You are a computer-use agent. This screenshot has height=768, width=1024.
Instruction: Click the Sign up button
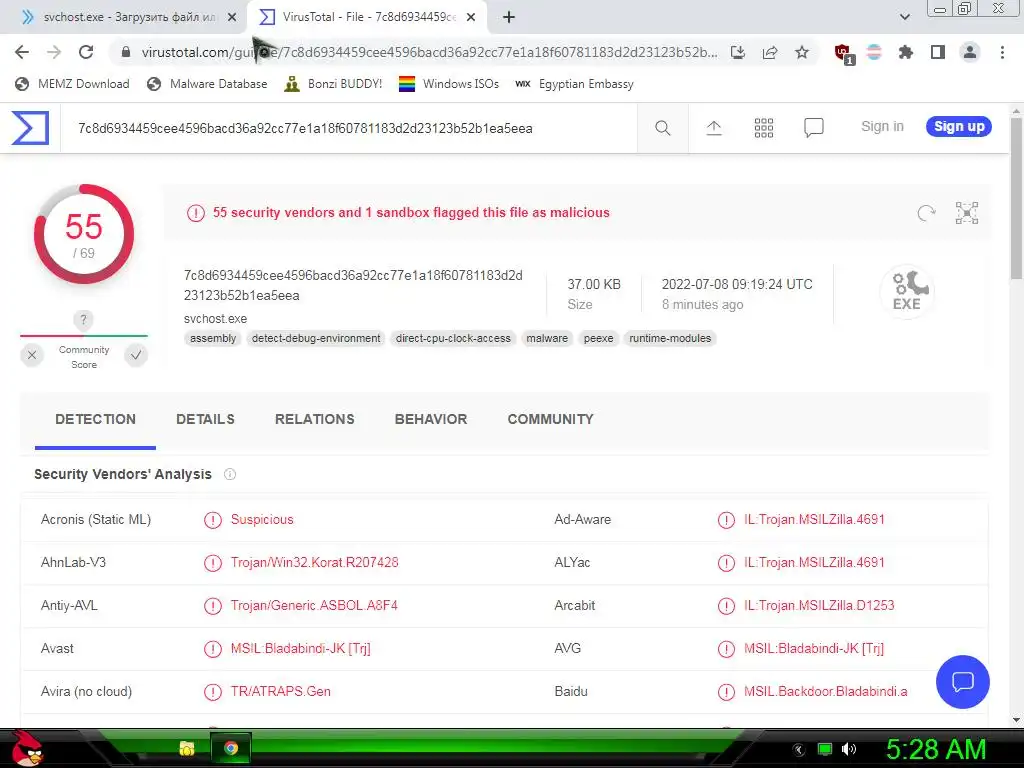(959, 127)
